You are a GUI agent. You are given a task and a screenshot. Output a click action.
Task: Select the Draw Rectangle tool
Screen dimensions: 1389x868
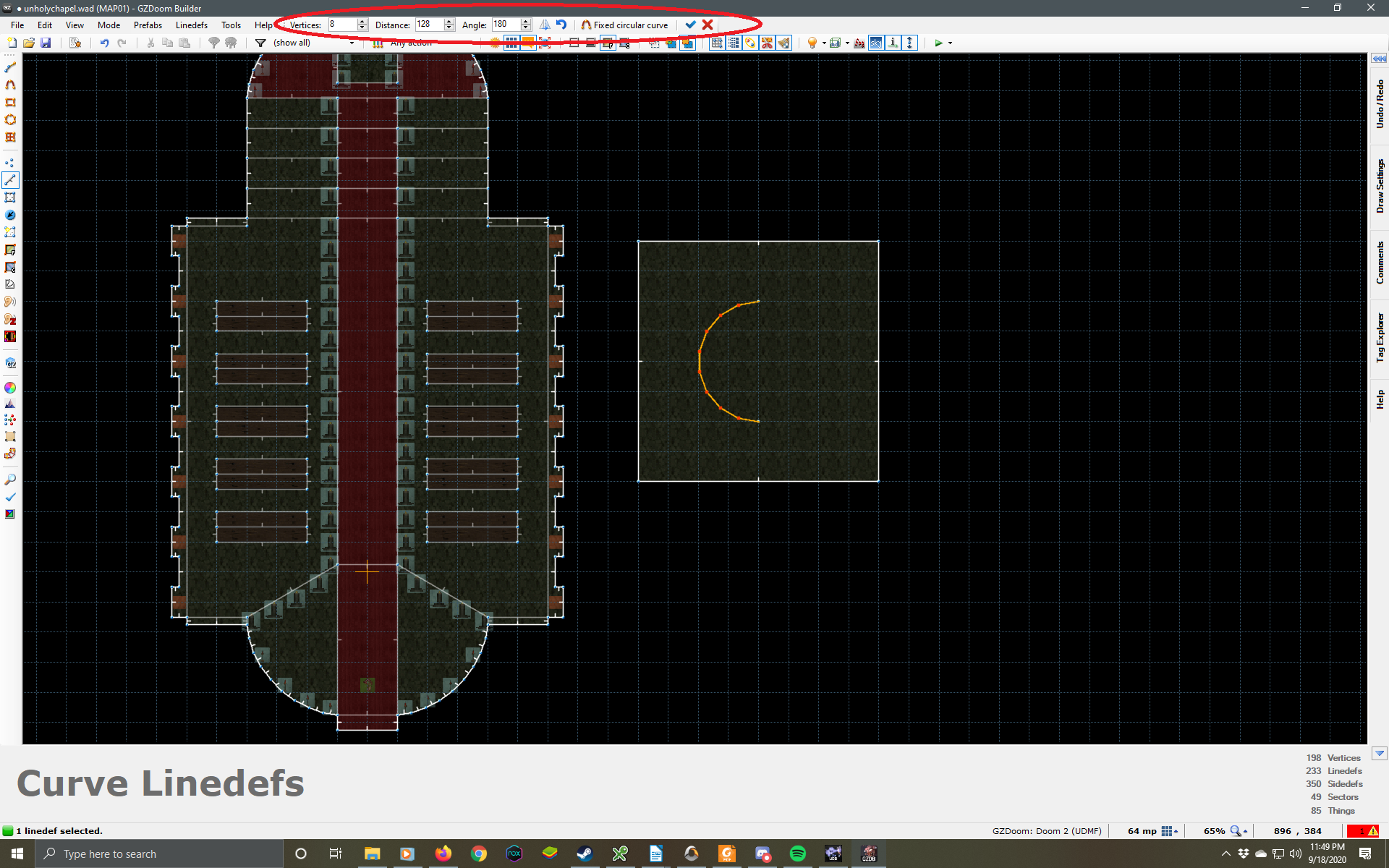coord(10,102)
